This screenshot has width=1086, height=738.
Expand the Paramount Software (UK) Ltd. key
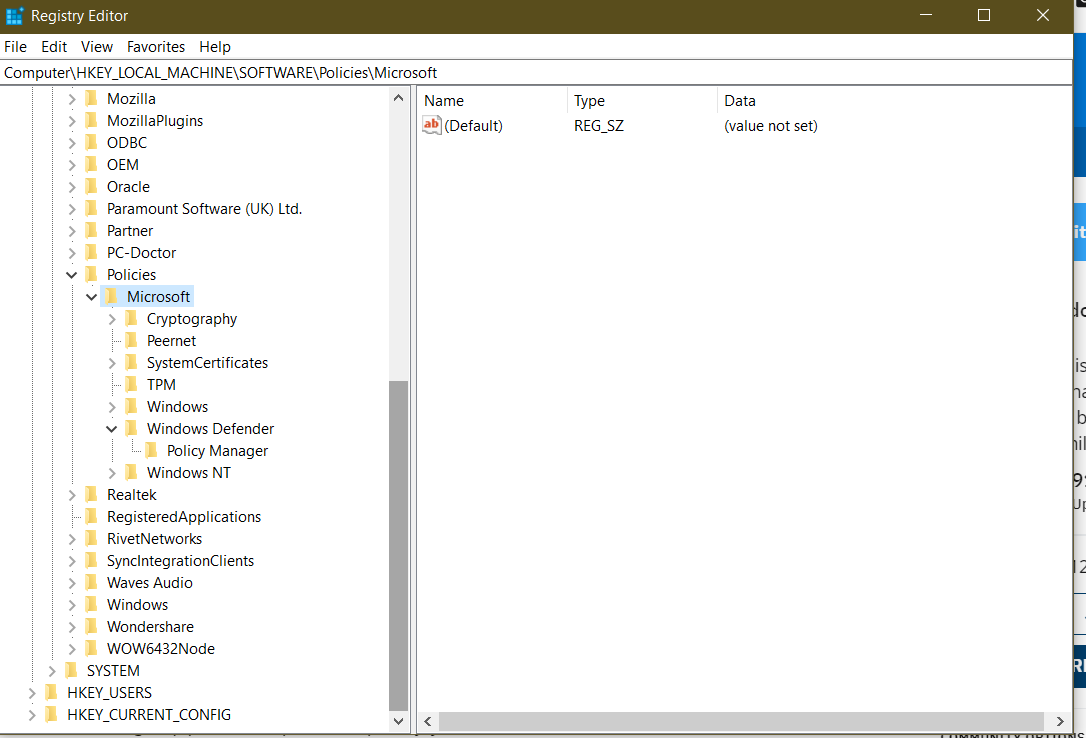[71, 209]
